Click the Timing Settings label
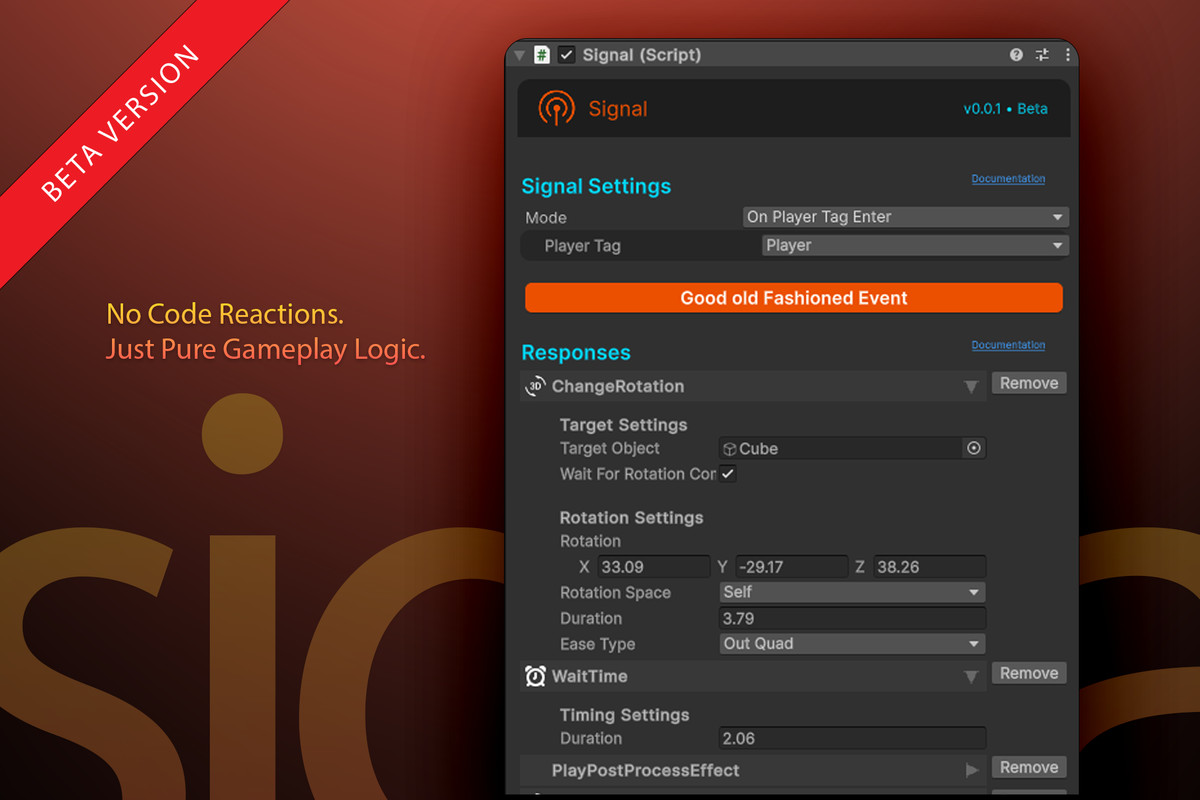Image resolution: width=1200 pixels, height=800 pixels. [624, 714]
